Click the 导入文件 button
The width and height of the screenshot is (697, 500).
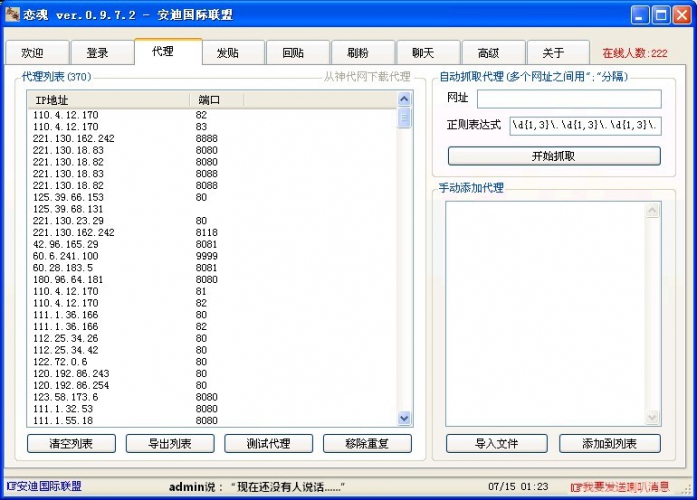point(497,444)
